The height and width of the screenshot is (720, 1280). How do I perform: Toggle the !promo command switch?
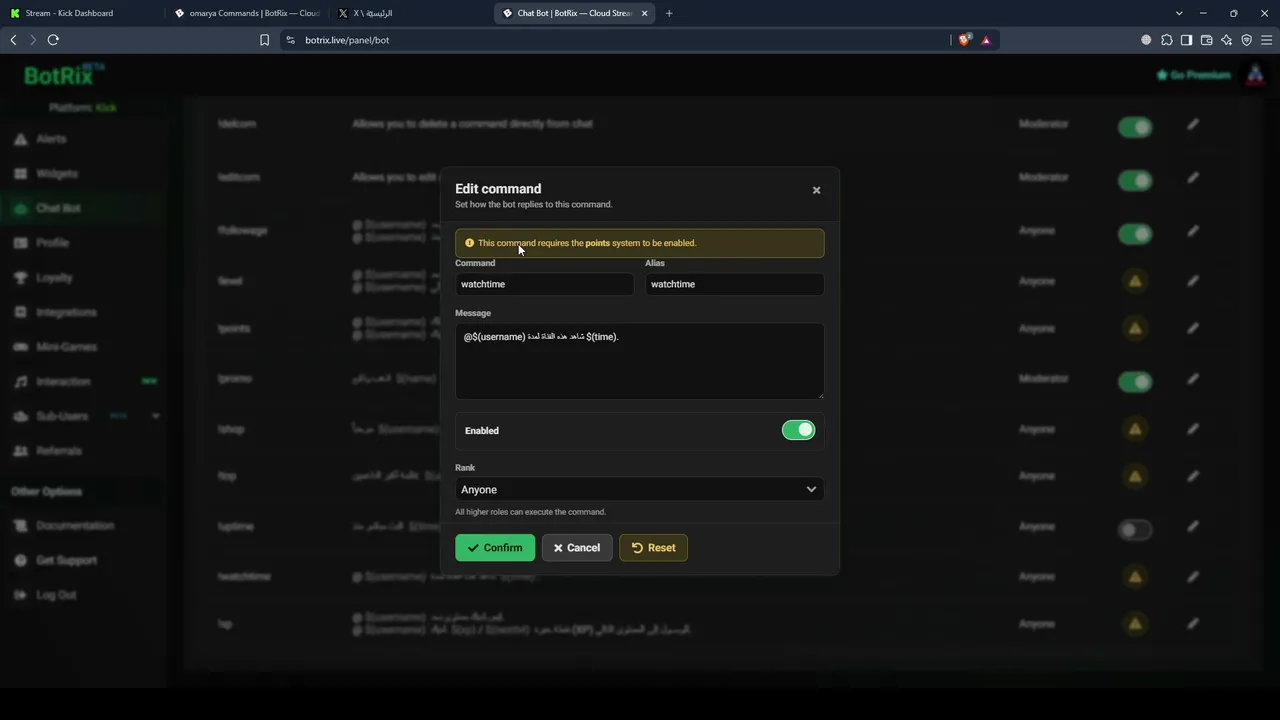pos(1135,381)
